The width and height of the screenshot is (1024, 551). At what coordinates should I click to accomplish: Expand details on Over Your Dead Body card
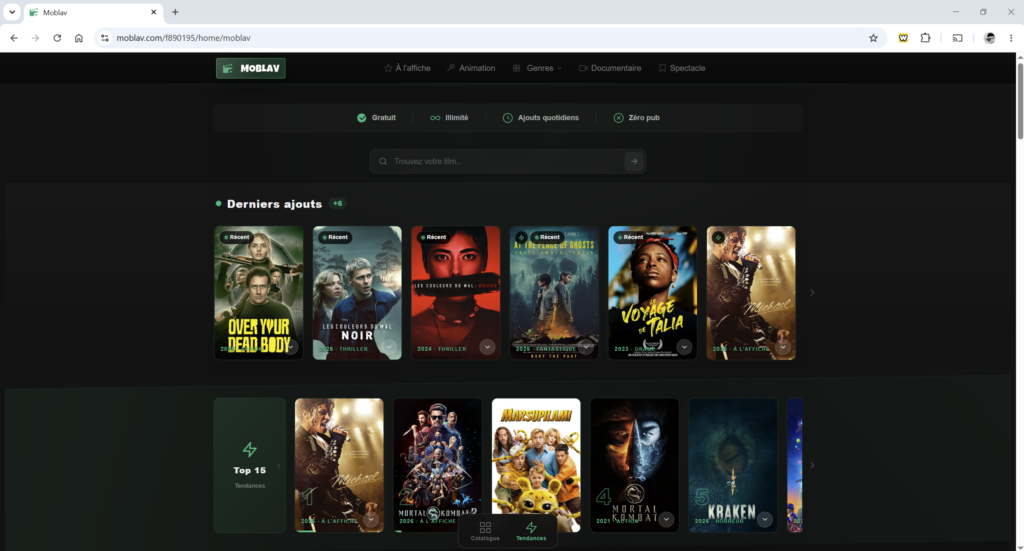(291, 347)
